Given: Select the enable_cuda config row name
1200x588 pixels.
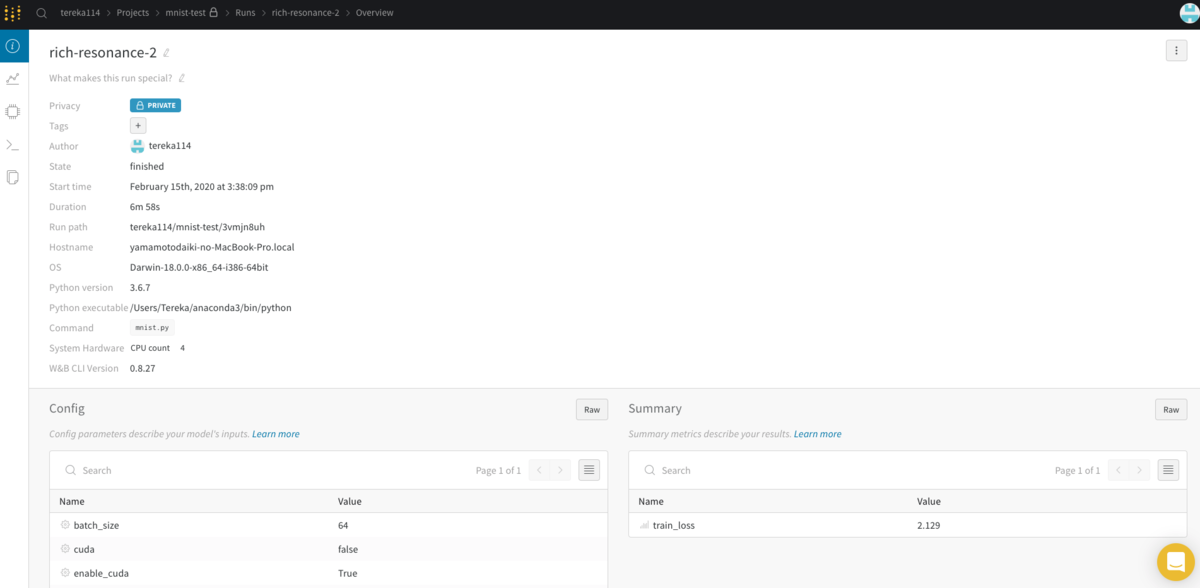Looking at the screenshot, I should [101, 573].
